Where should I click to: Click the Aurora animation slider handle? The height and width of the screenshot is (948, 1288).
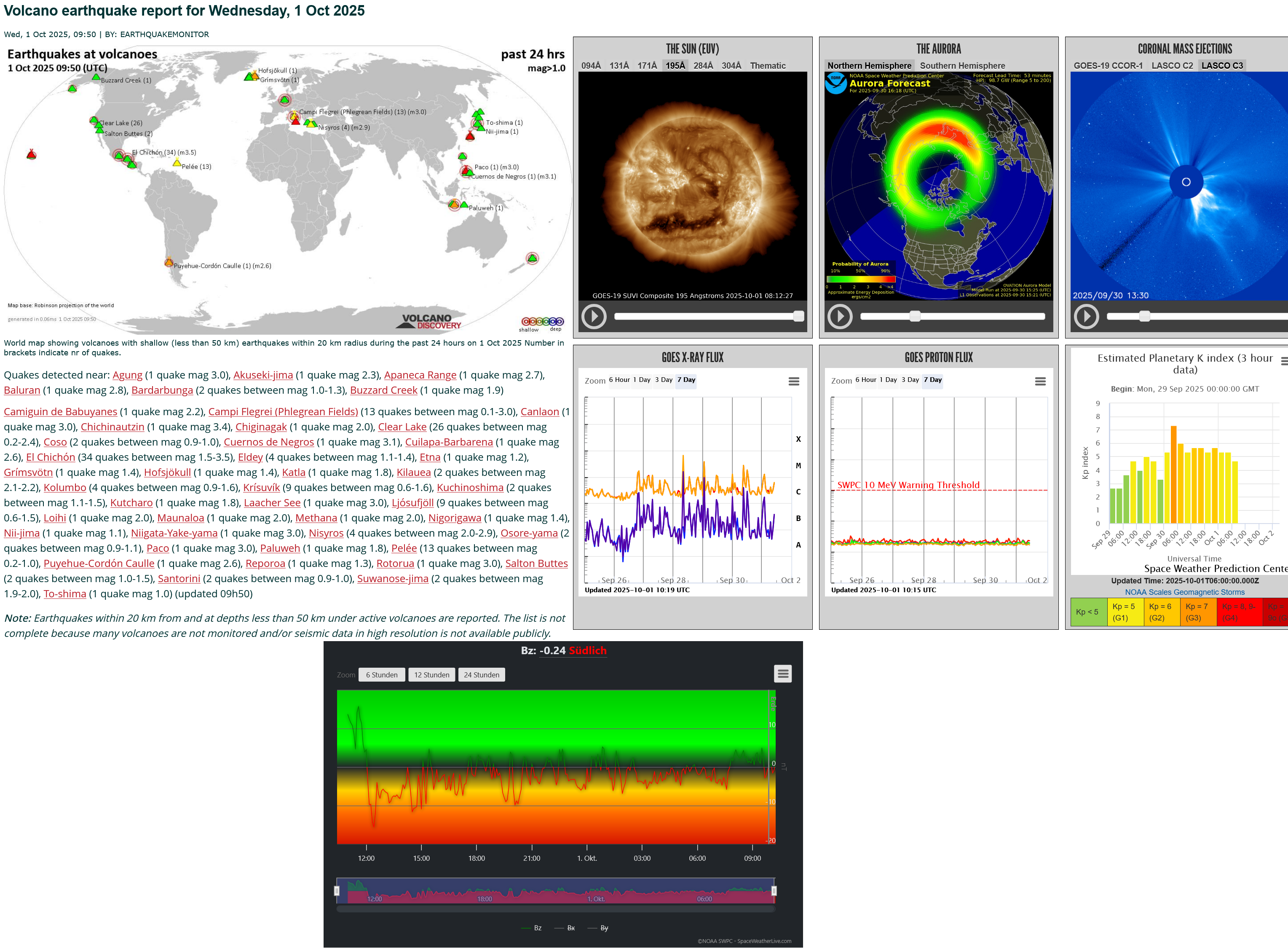(915, 316)
